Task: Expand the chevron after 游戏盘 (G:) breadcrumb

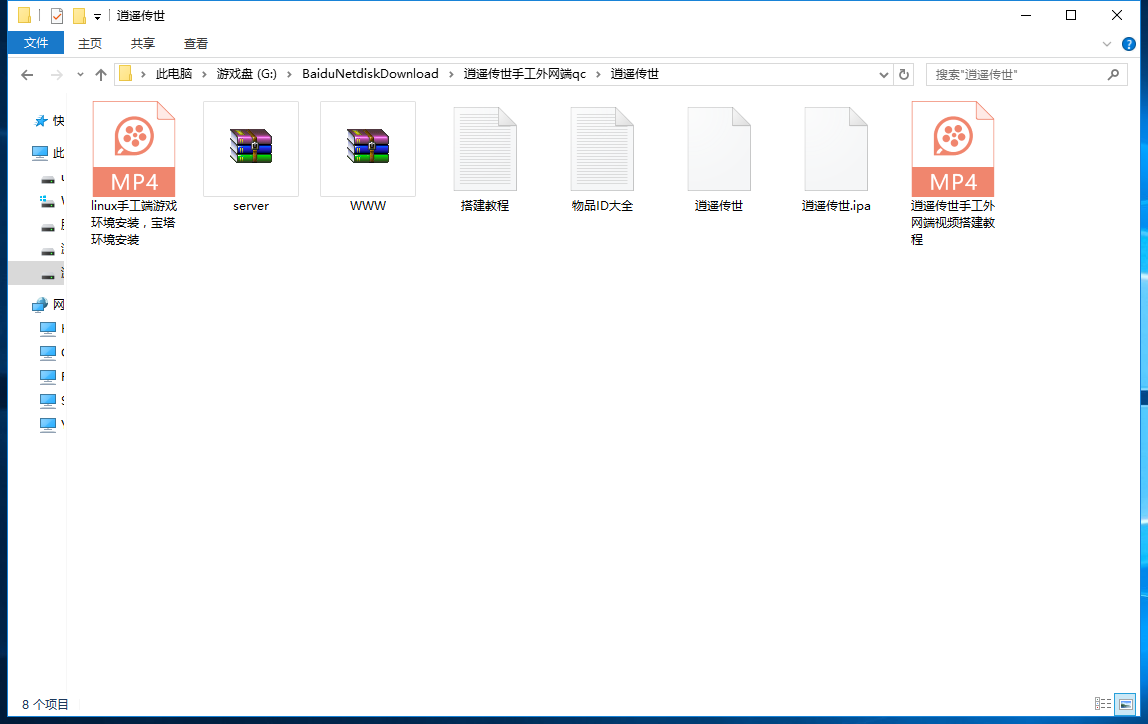Action: click(x=289, y=75)
